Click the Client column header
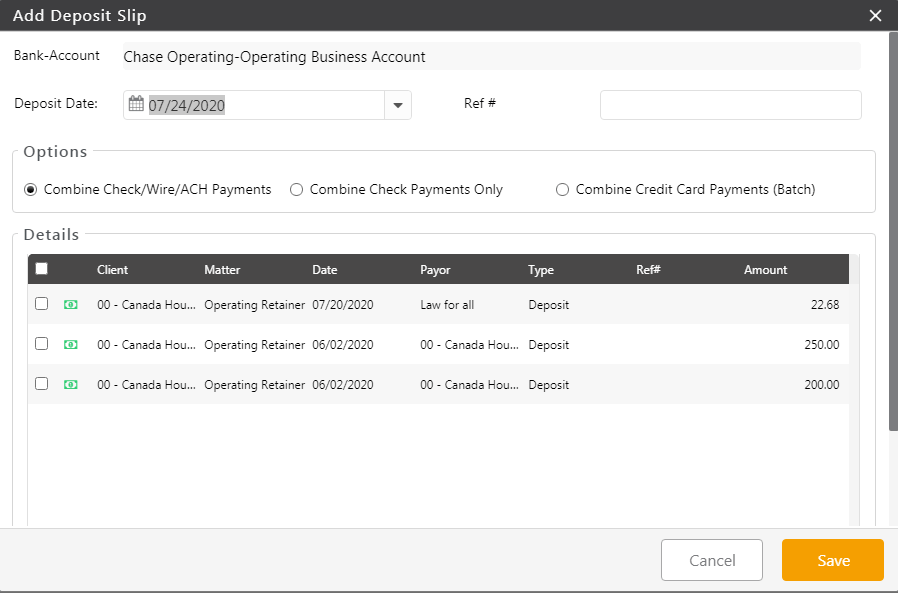The image size is (898, 593). pyautogui.click(x=112, y=270)
